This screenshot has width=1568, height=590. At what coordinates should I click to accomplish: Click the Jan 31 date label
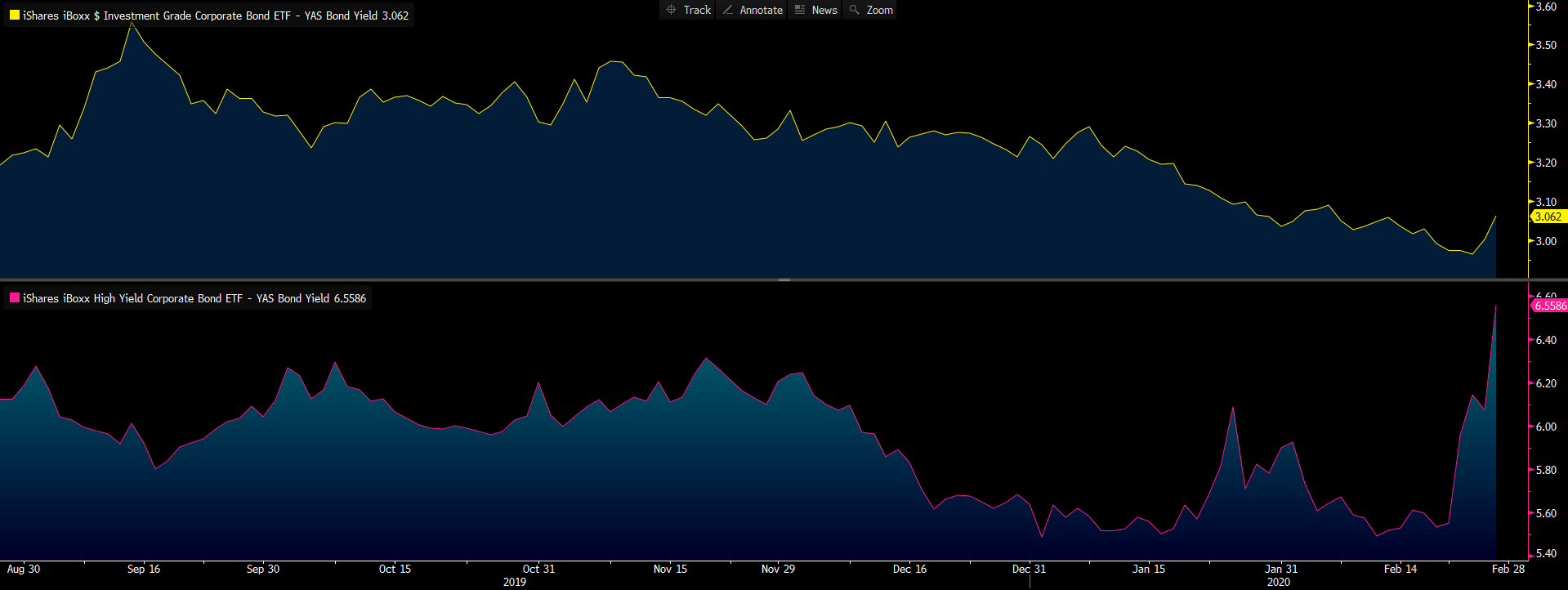click(x=1280, y=569)
